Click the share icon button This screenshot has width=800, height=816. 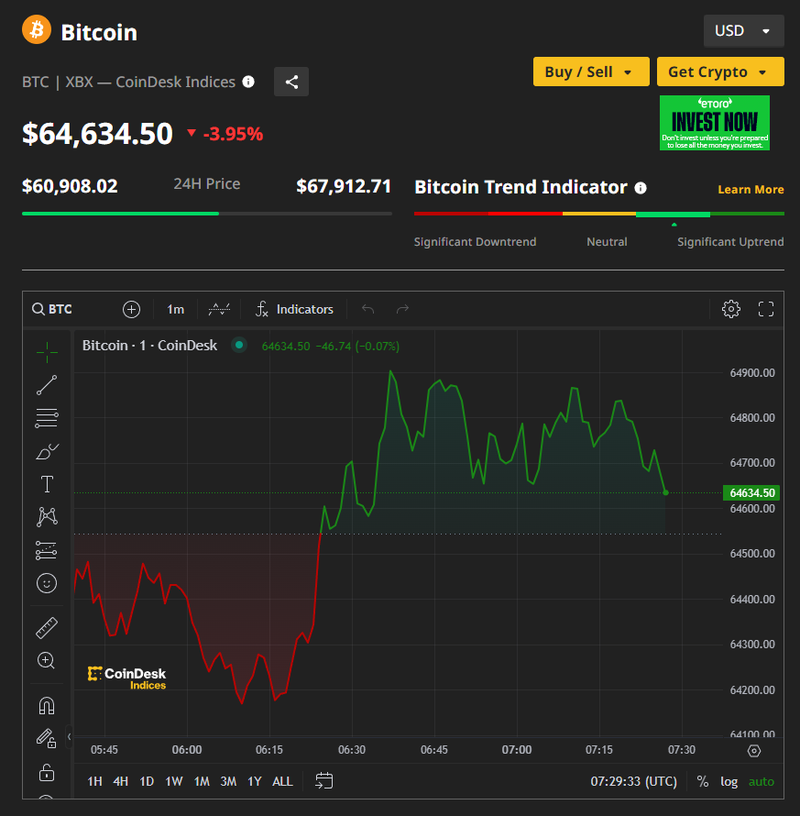click(x=292, y=82)
